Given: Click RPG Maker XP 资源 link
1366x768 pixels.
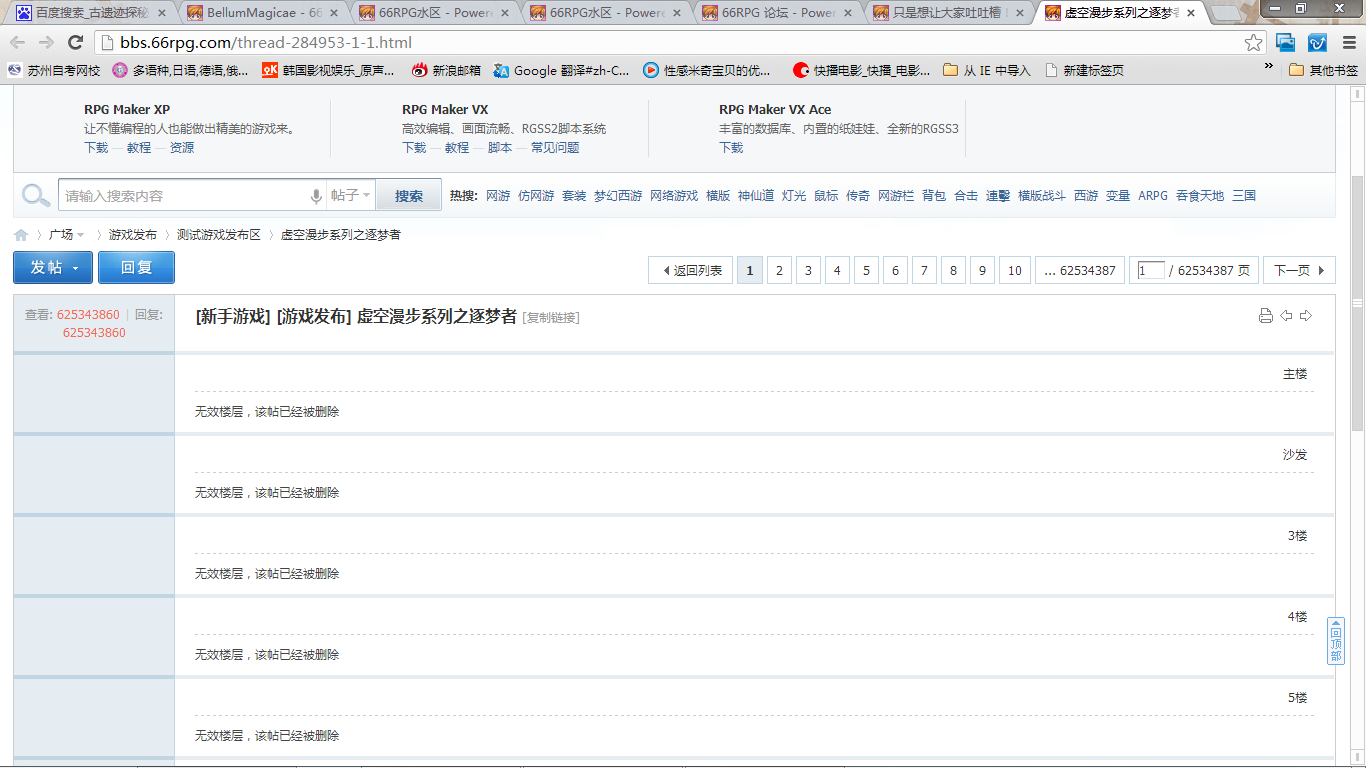Looking at the screenshot, I should (x=182, y=148).
